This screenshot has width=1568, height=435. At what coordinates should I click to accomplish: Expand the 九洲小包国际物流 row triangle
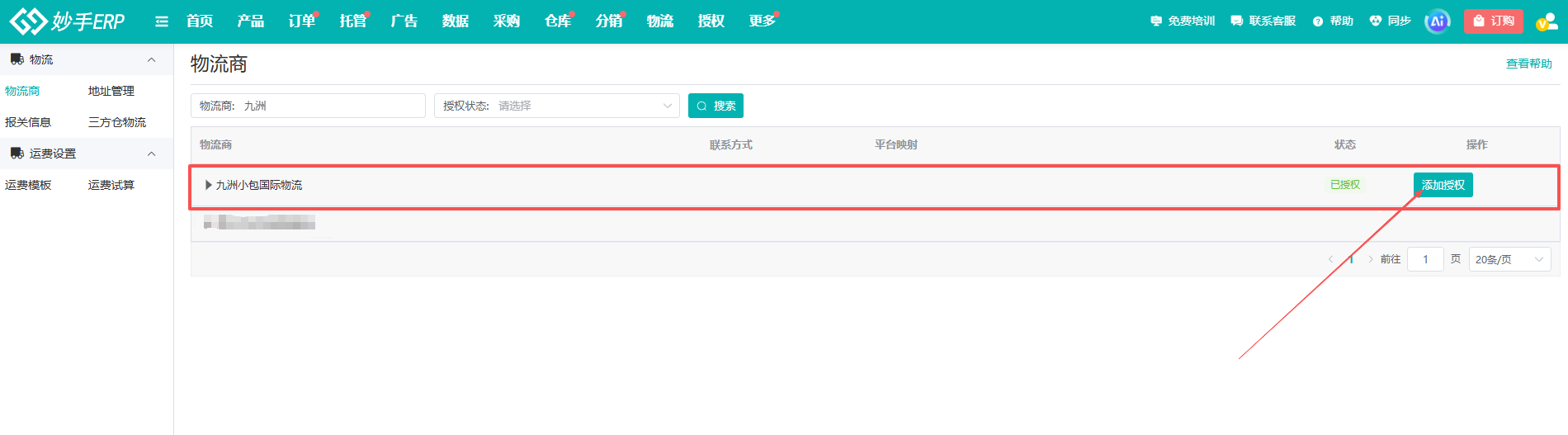208,185
